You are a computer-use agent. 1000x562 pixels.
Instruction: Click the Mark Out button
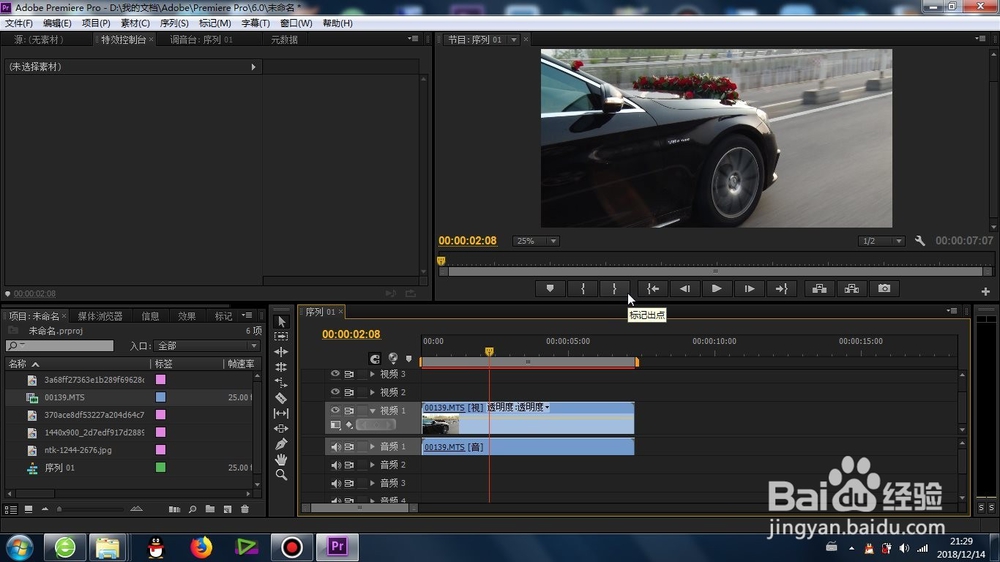pyautogui.click(x=615, y=288)
